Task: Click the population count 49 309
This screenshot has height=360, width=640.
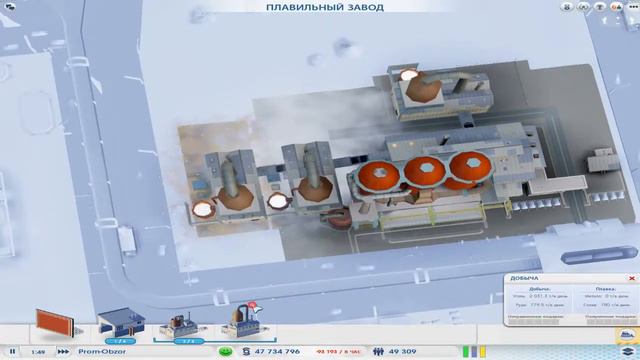Action: coord(402,351)
